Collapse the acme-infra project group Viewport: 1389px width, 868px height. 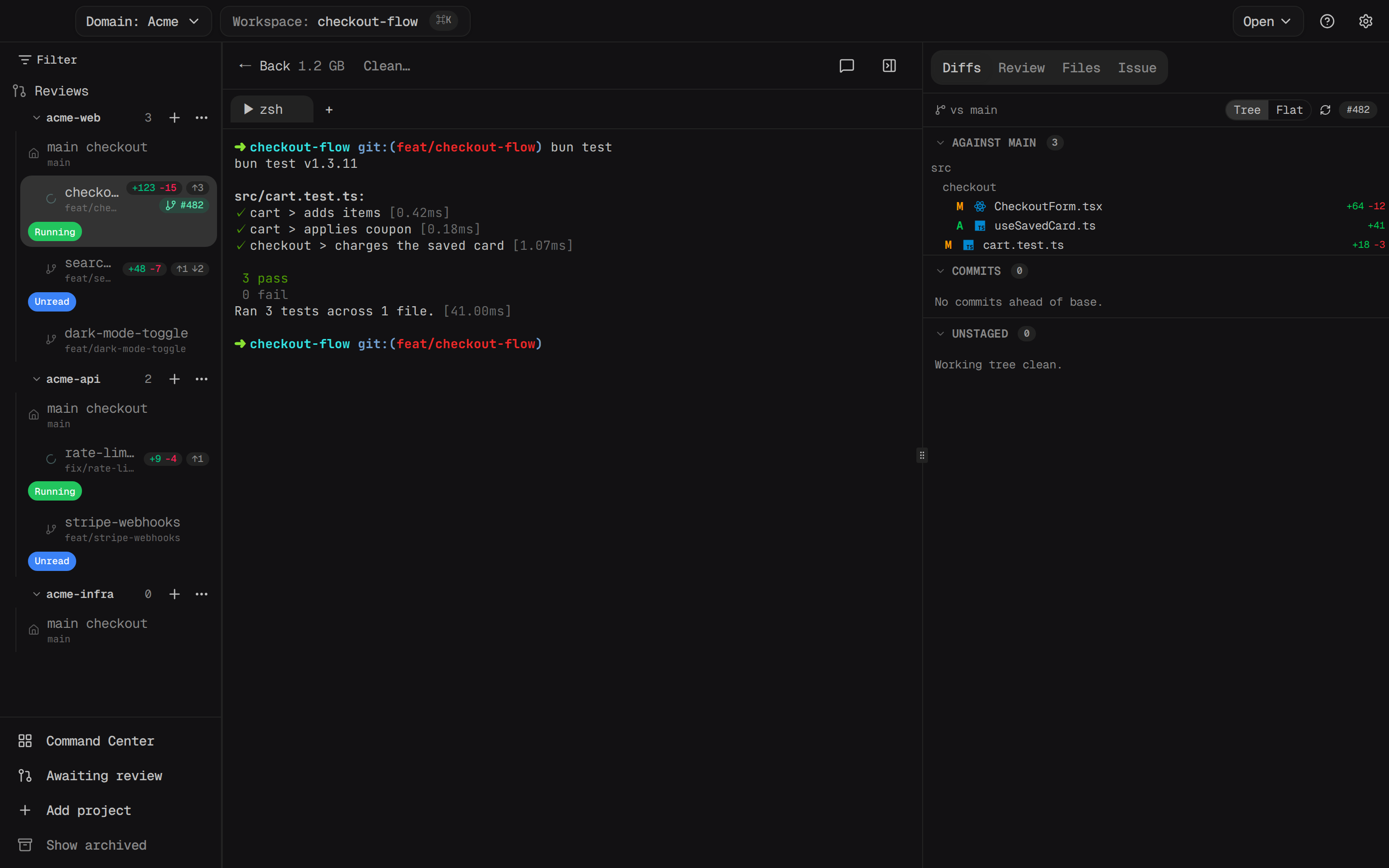click(36, 594)
